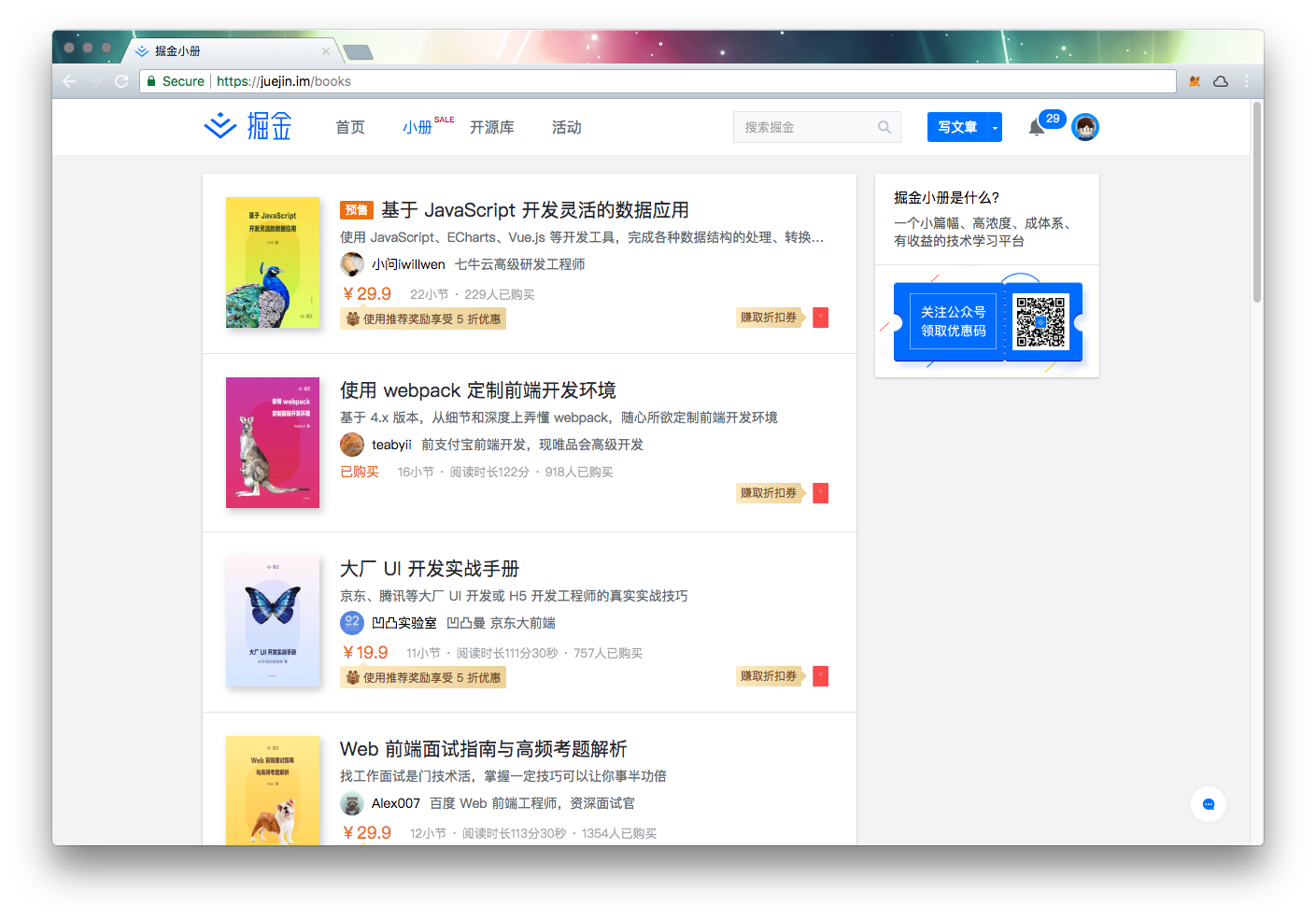Click author name 小问iwillwen

408,264
